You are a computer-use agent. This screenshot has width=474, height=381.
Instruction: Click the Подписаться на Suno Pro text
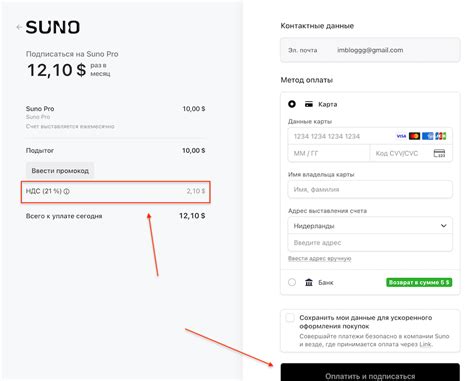72,54
